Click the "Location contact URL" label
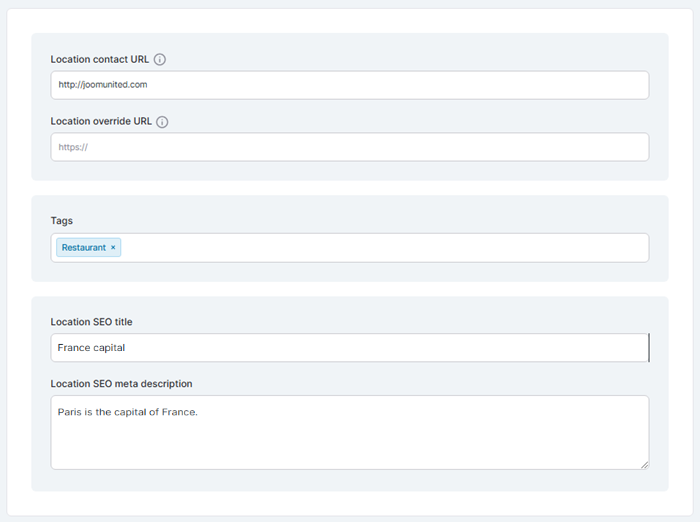 pos(99,60)
